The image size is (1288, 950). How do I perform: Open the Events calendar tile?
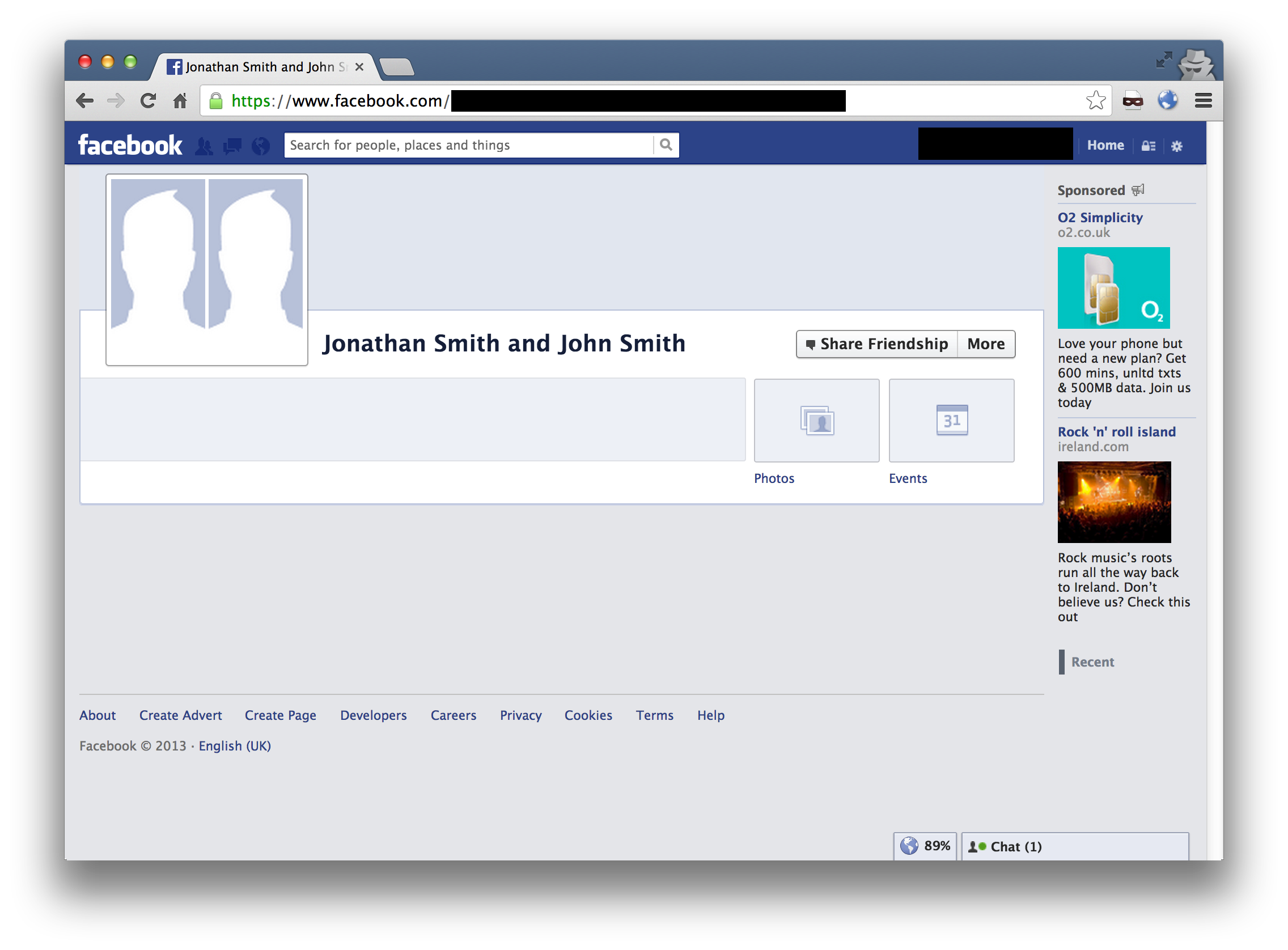952,421
